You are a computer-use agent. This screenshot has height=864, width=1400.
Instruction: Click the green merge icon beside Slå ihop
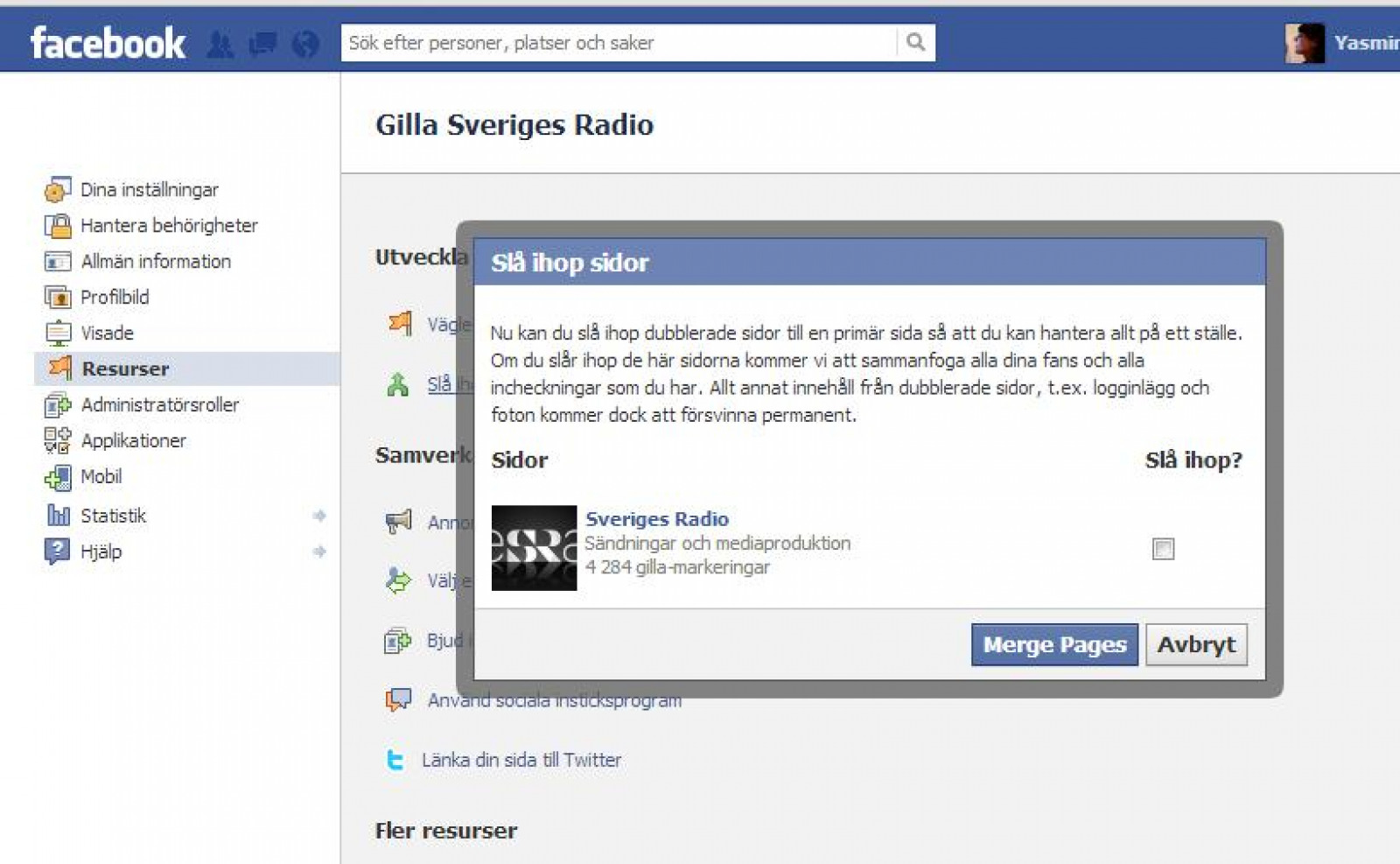pyautogui.click(x=398, y=384)
